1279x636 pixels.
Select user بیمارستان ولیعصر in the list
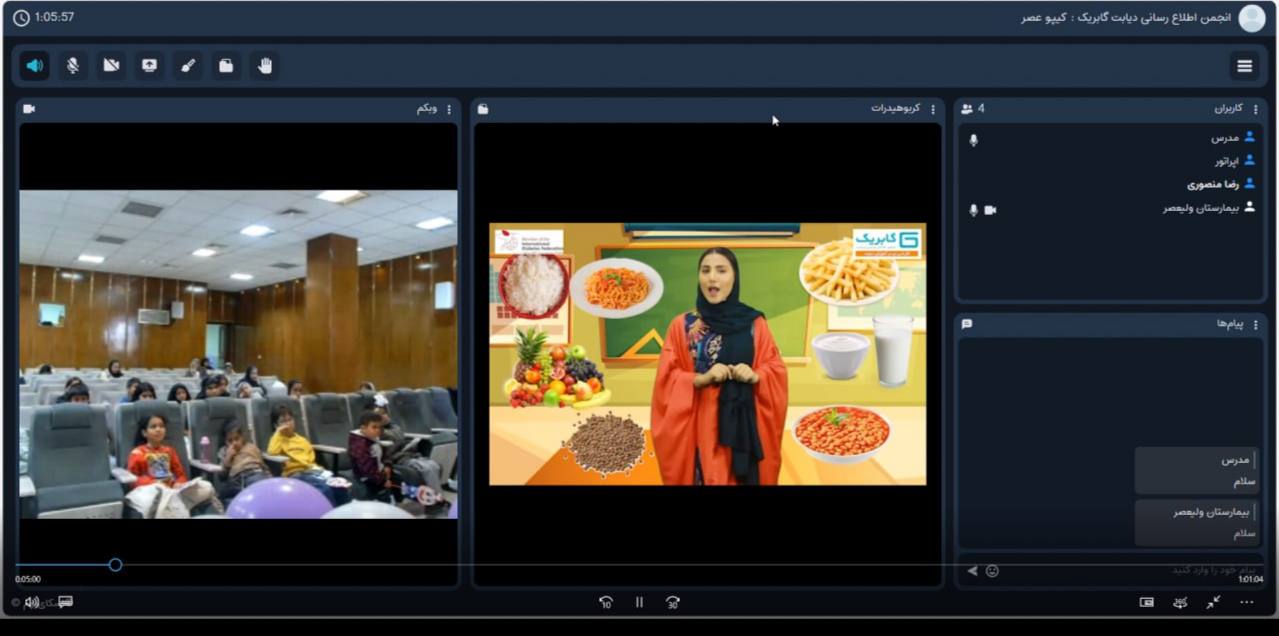(x=1200, y=208)
